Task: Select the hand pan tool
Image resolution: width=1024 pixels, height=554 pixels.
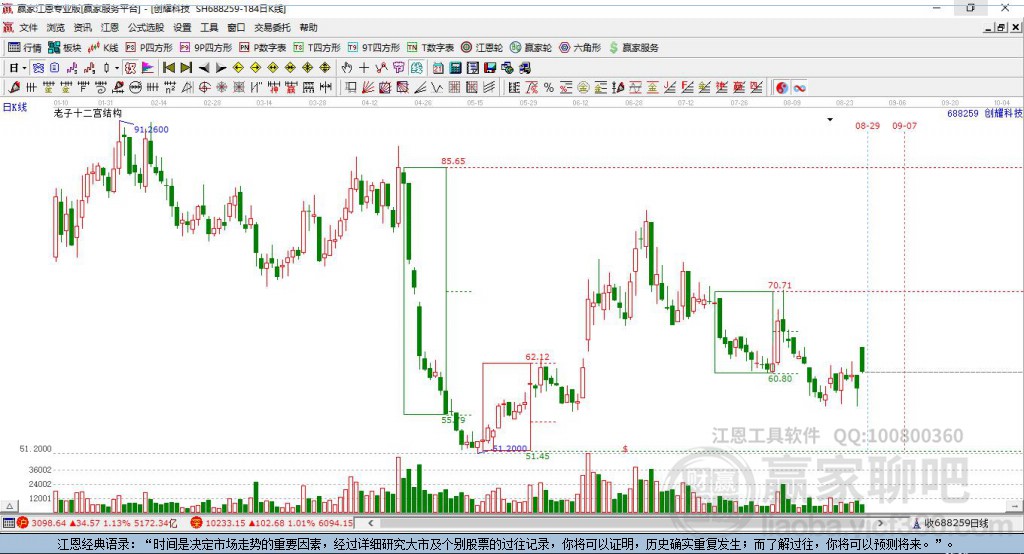Action: click(x=346, y=67)
